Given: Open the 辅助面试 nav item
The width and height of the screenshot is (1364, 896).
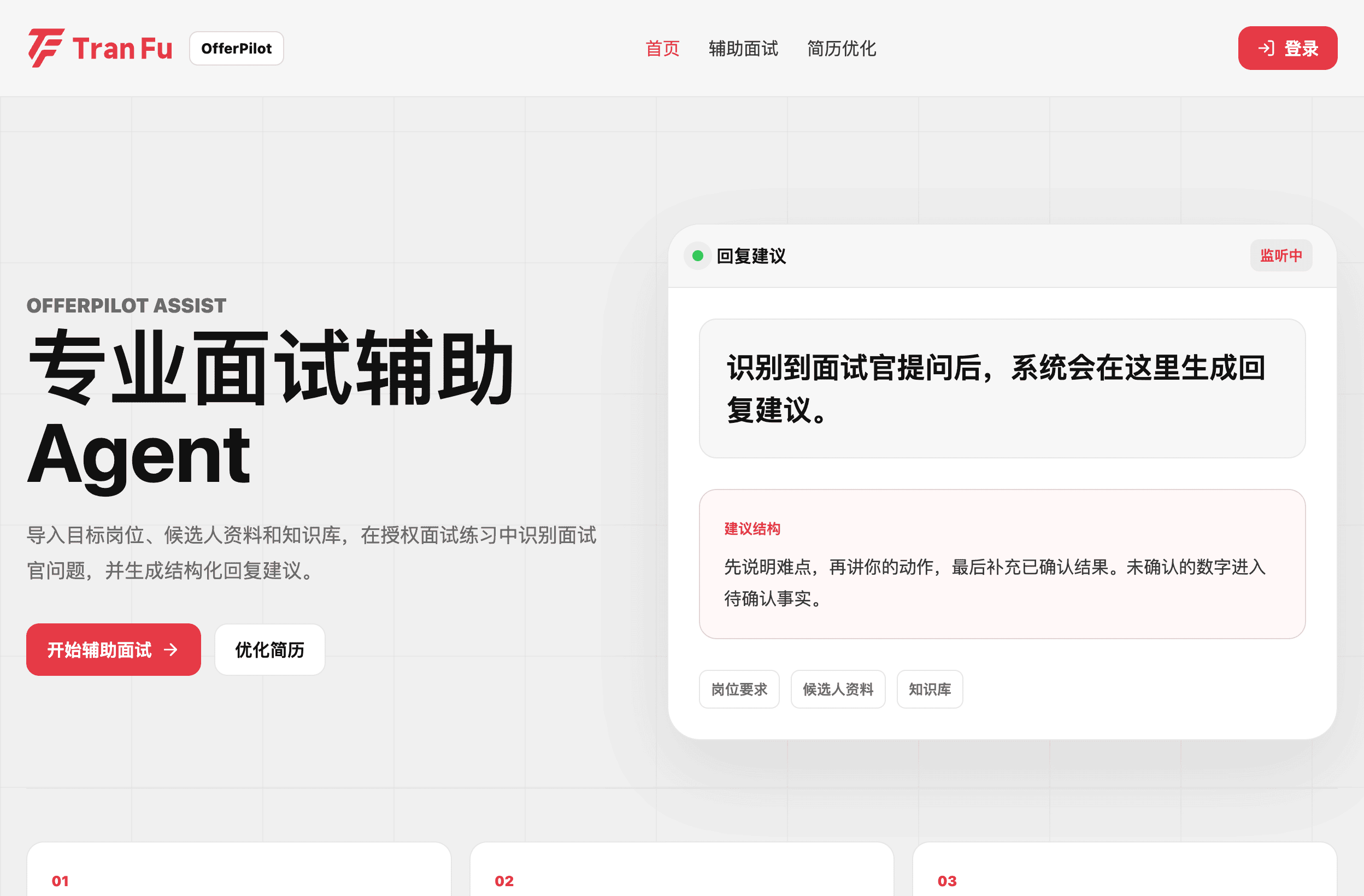Looking at the screenshot, I should pyautogui.click(x=743, y=48).
